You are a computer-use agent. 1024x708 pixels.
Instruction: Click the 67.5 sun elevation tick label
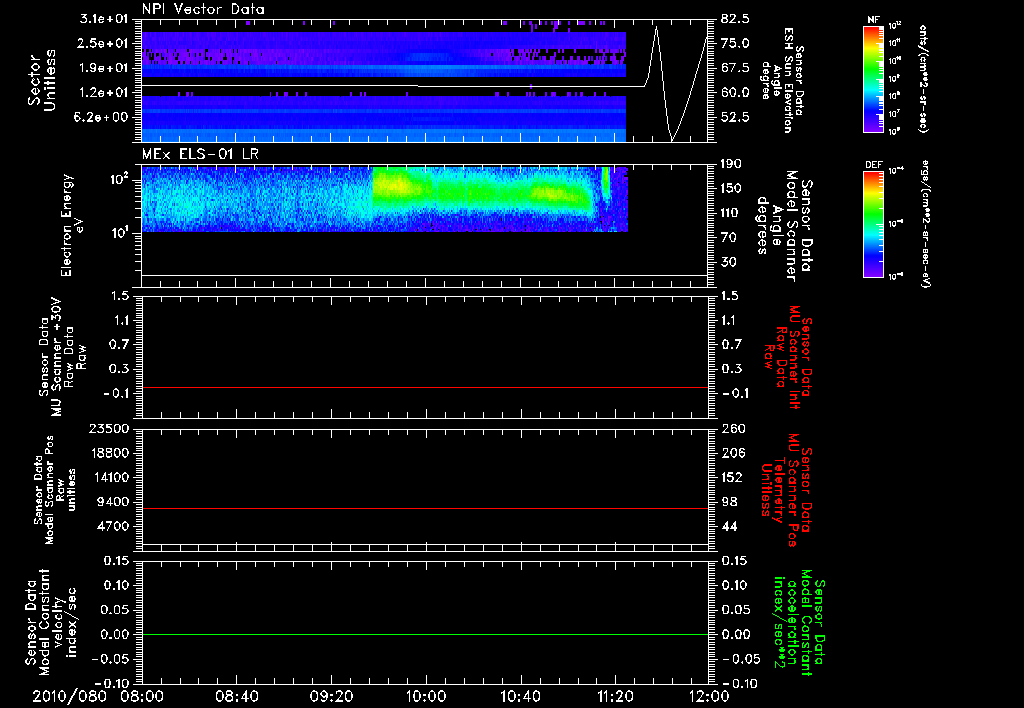735,68
